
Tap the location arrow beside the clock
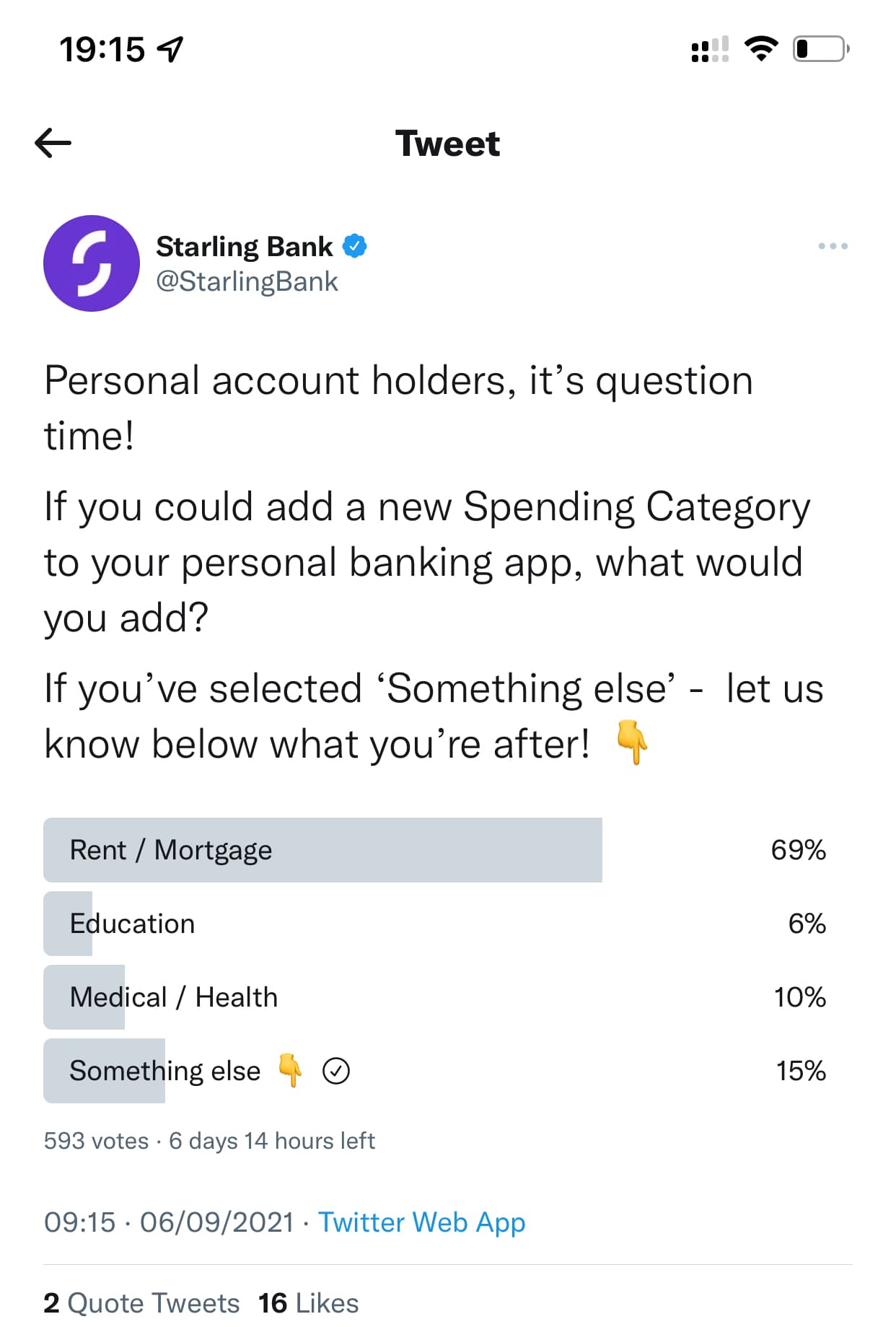(171, 50)
